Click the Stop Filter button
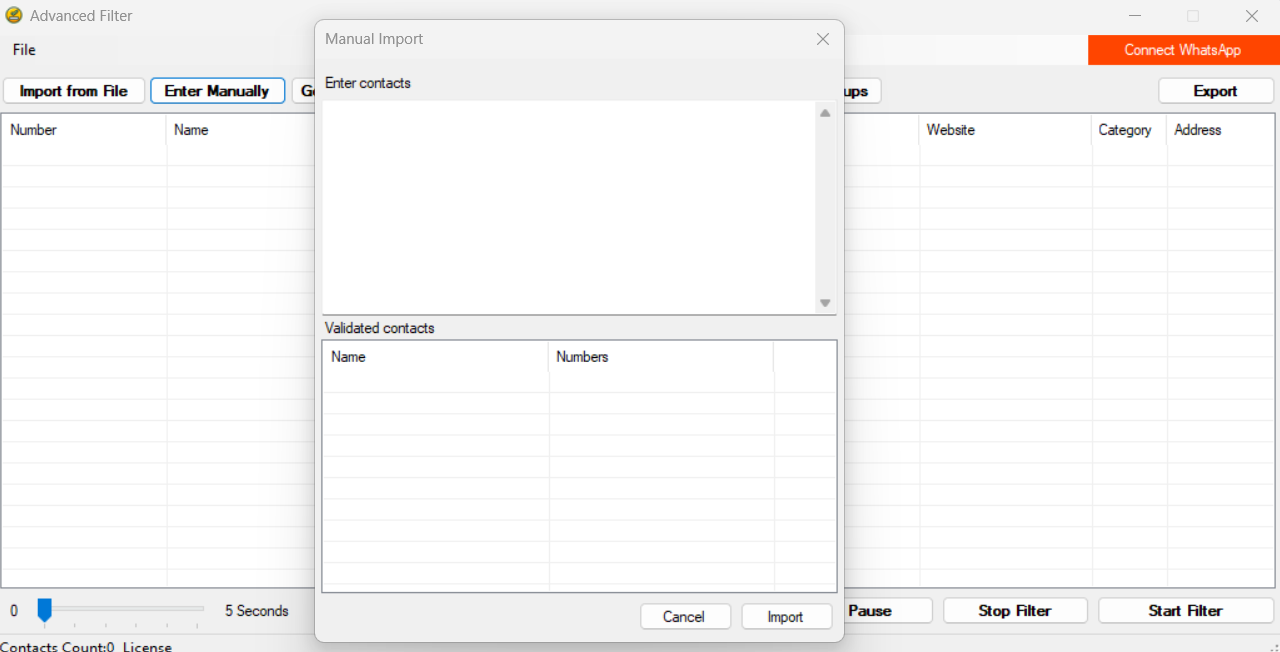Viewport: 1280px width, 652px height. (x=1014, y=611)
